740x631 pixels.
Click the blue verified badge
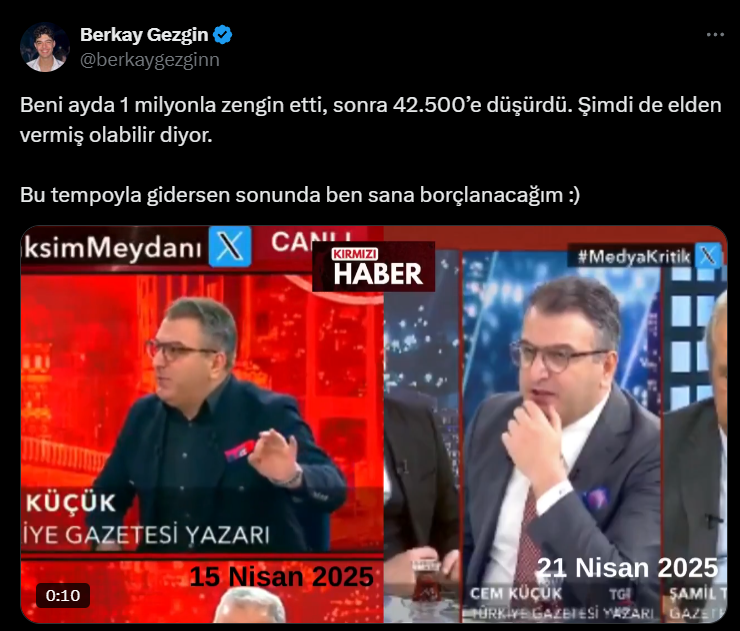click(x=222, y=35)
